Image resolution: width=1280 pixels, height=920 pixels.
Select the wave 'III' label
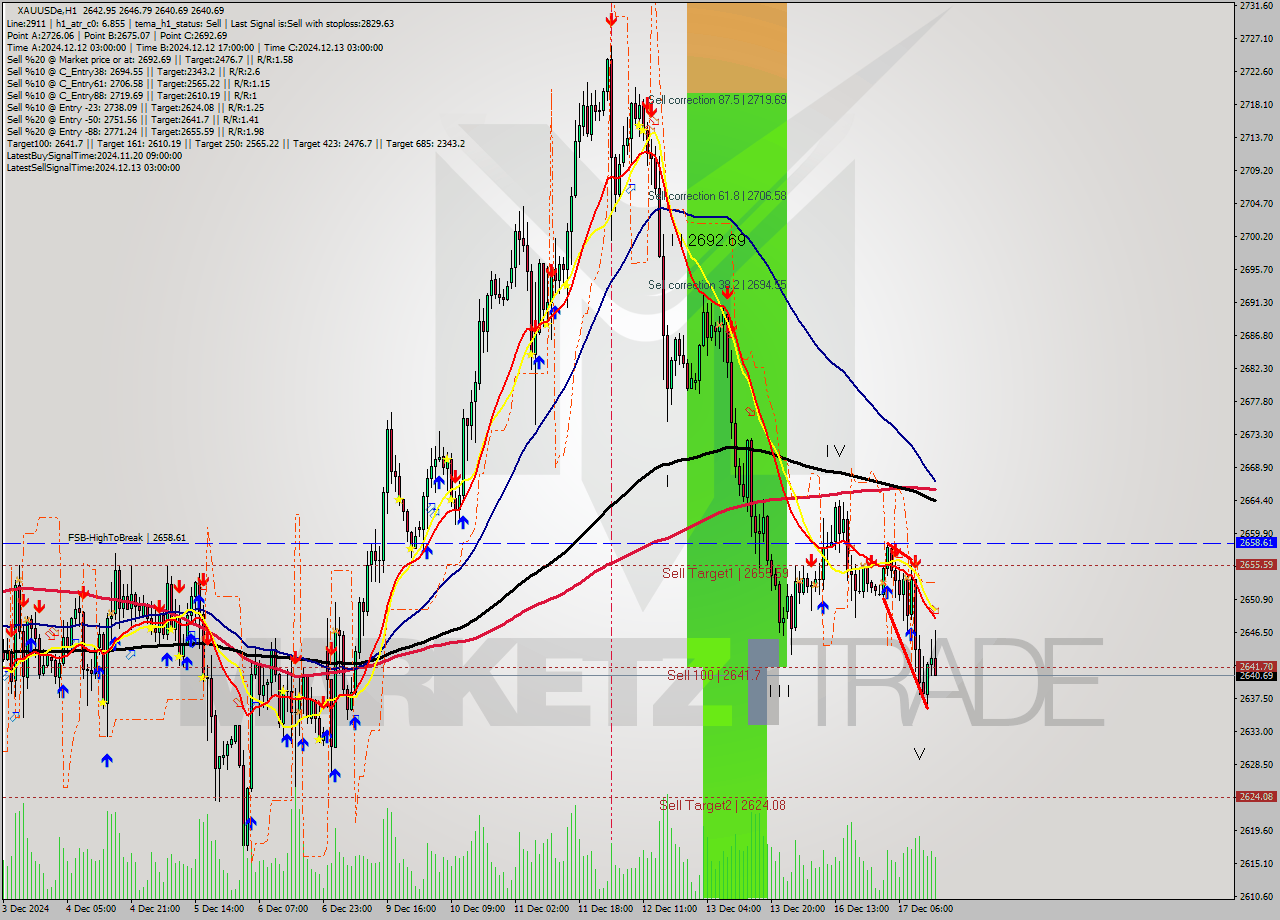(x=780, y=691)
